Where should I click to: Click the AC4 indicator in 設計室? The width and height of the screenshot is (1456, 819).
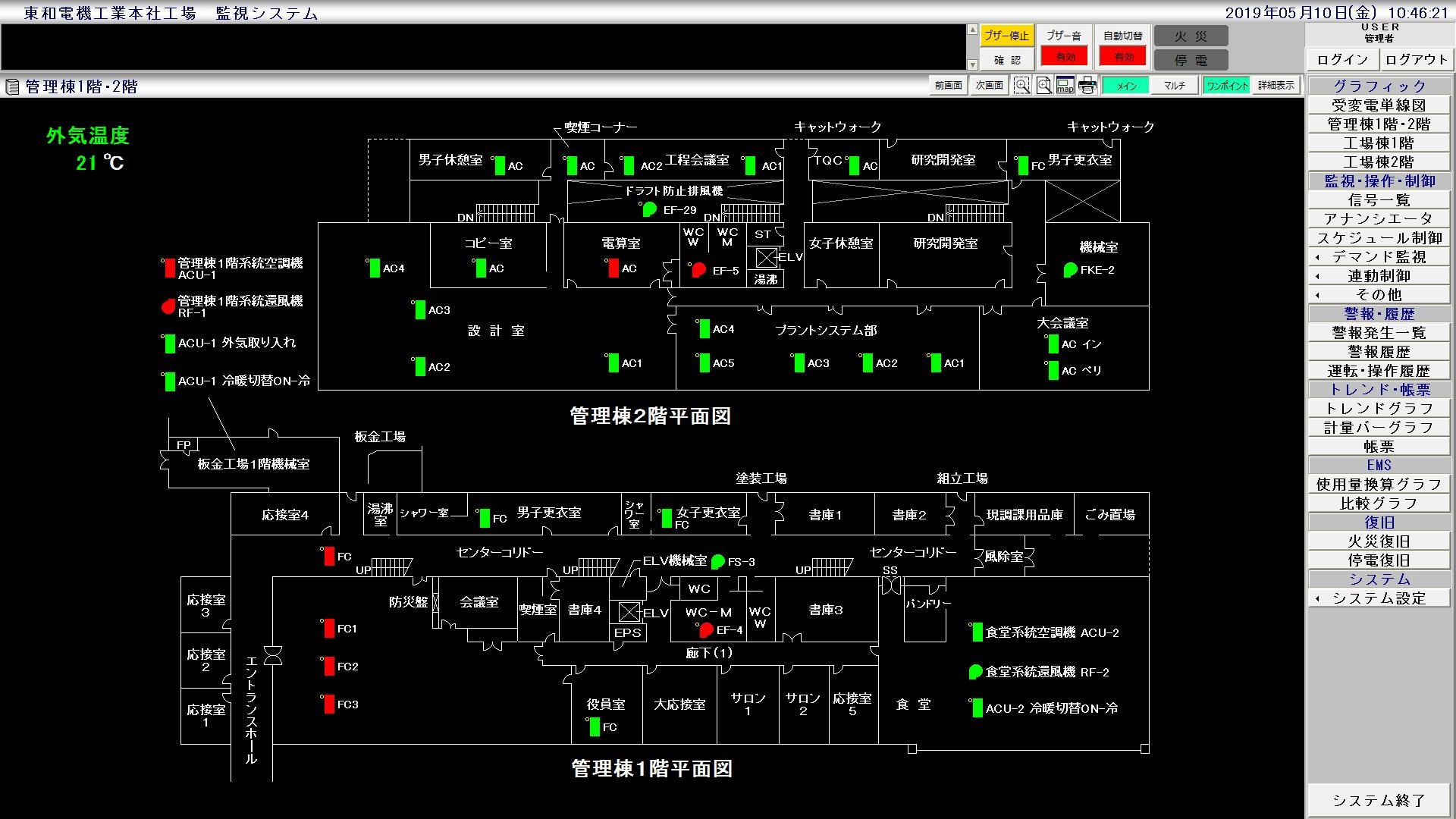click(375, 268)
